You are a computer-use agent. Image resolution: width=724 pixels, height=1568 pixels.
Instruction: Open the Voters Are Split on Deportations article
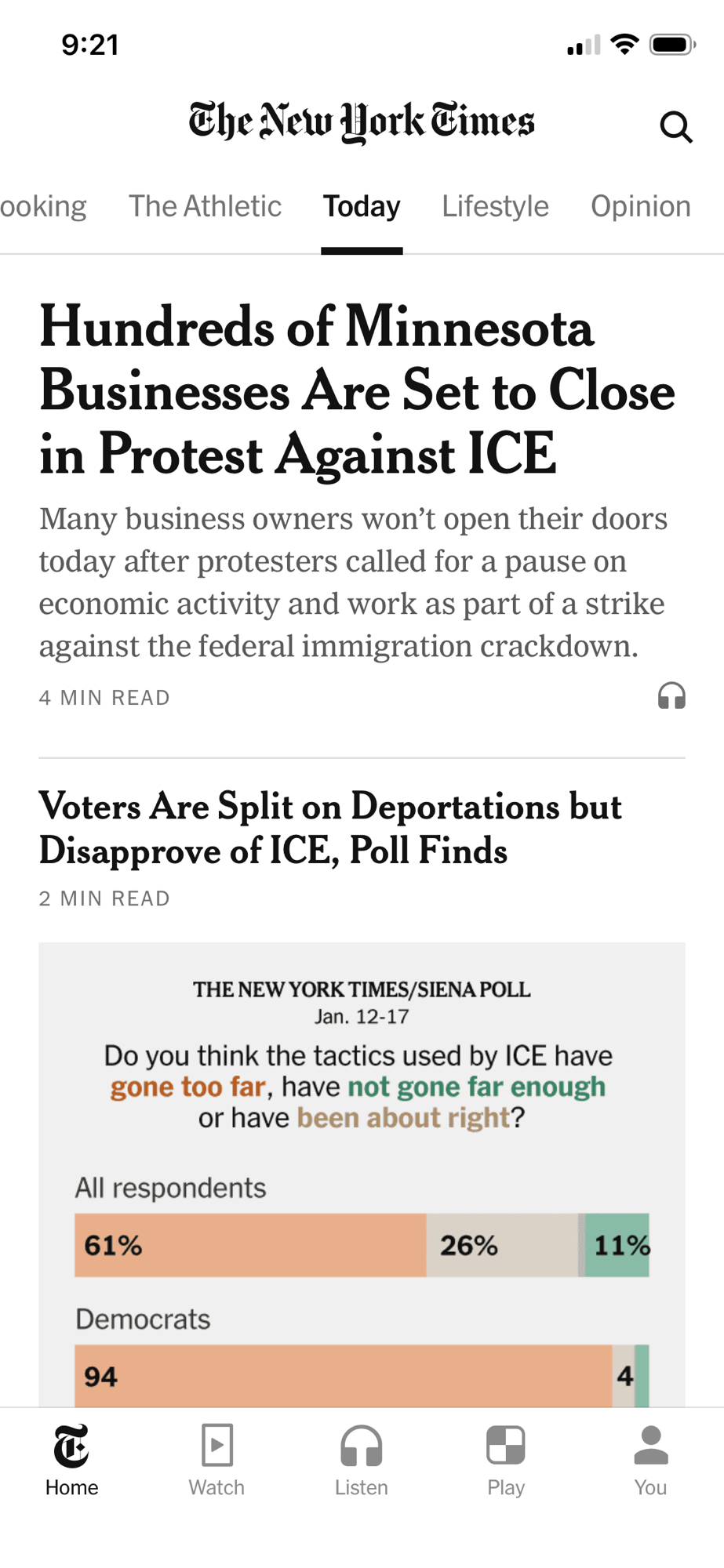[x=330, y=828]
